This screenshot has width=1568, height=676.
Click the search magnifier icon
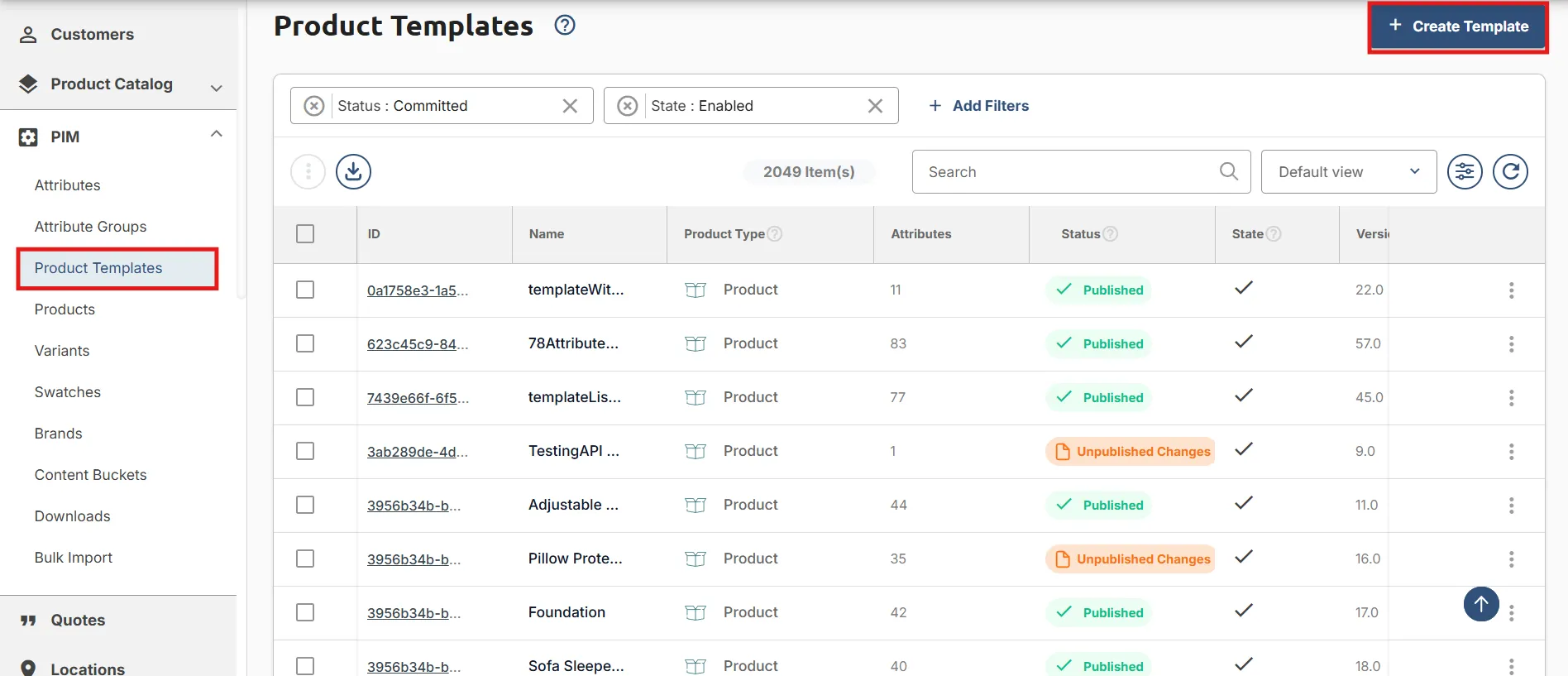[x=1229, y=171]
